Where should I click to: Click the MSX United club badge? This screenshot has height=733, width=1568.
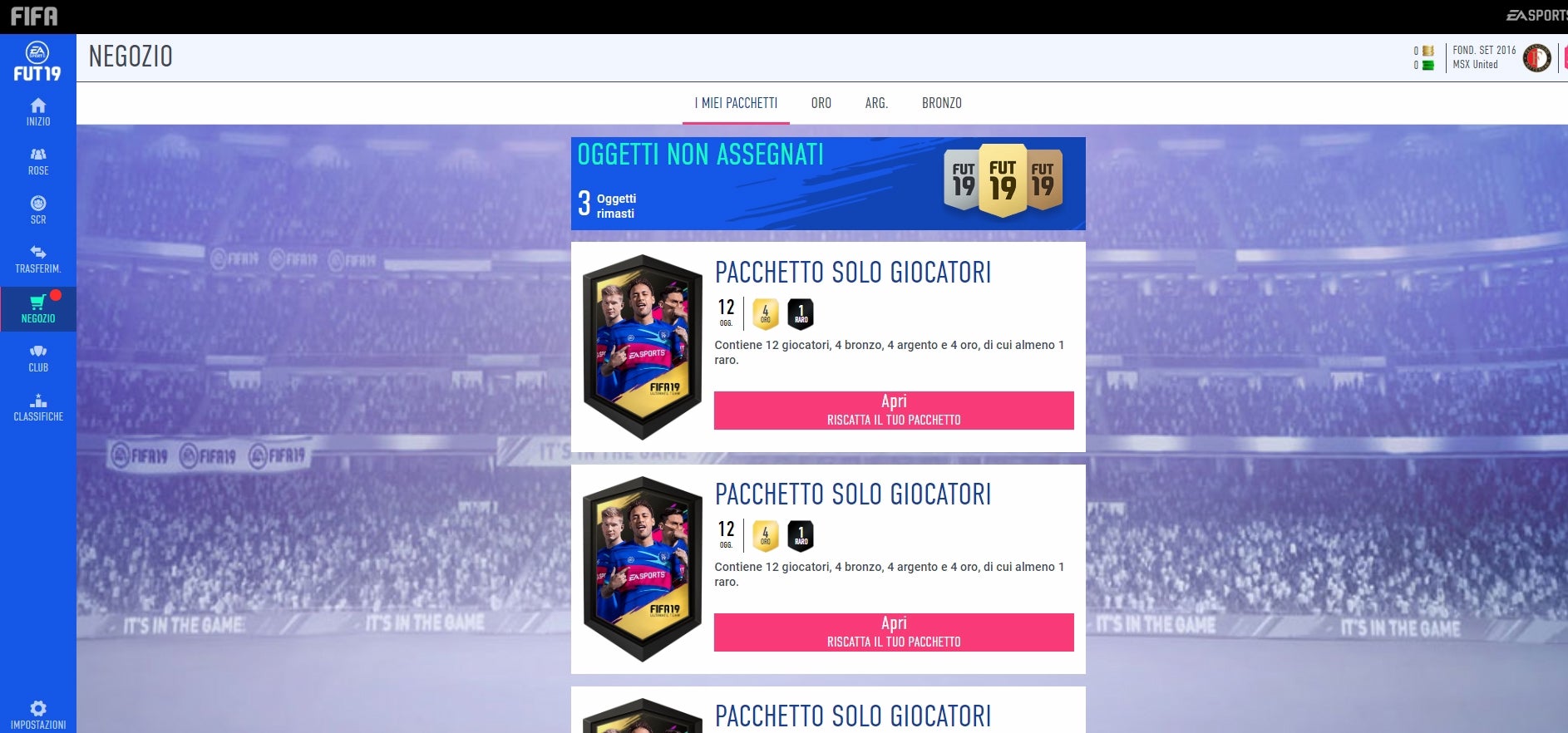1536,57
